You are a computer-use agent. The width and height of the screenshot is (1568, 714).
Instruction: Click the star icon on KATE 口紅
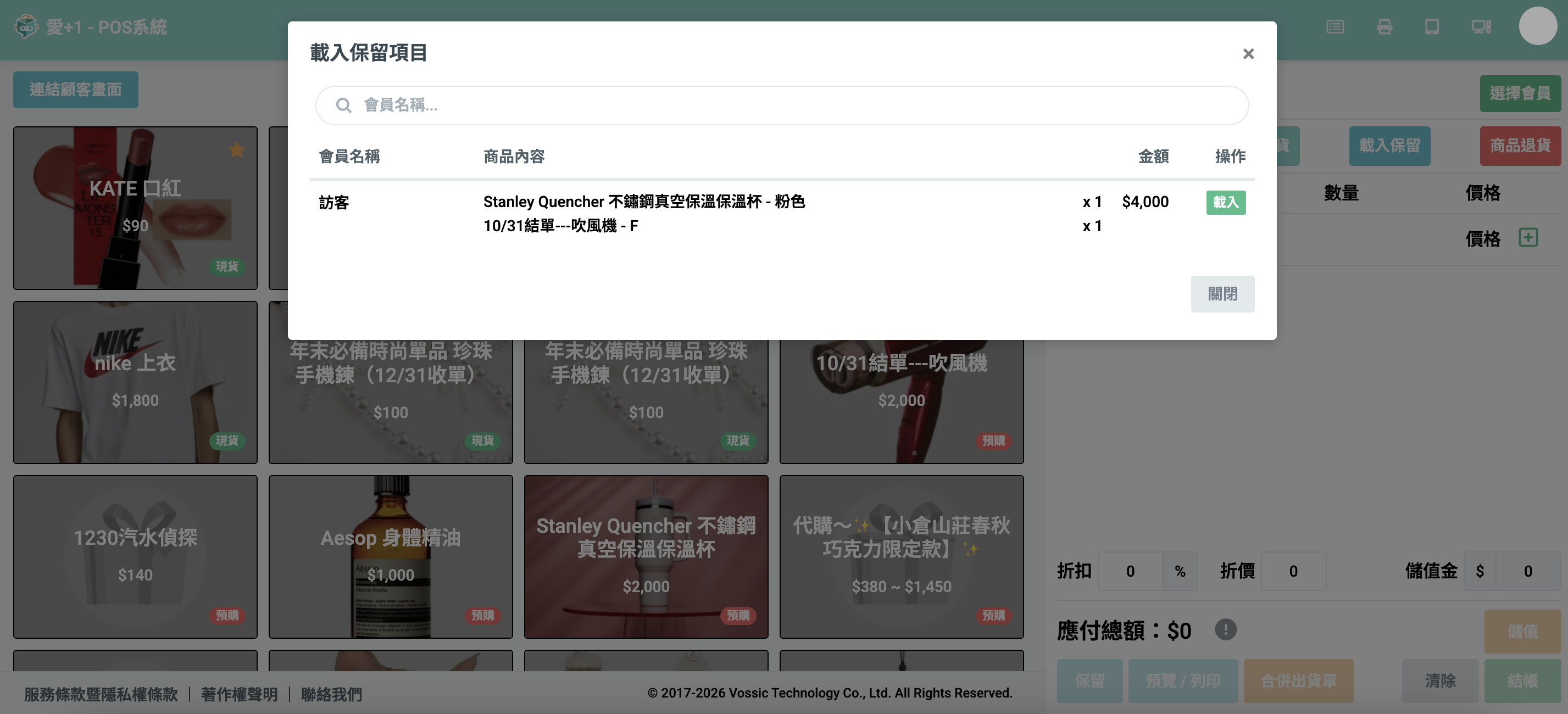coord(237,150)
